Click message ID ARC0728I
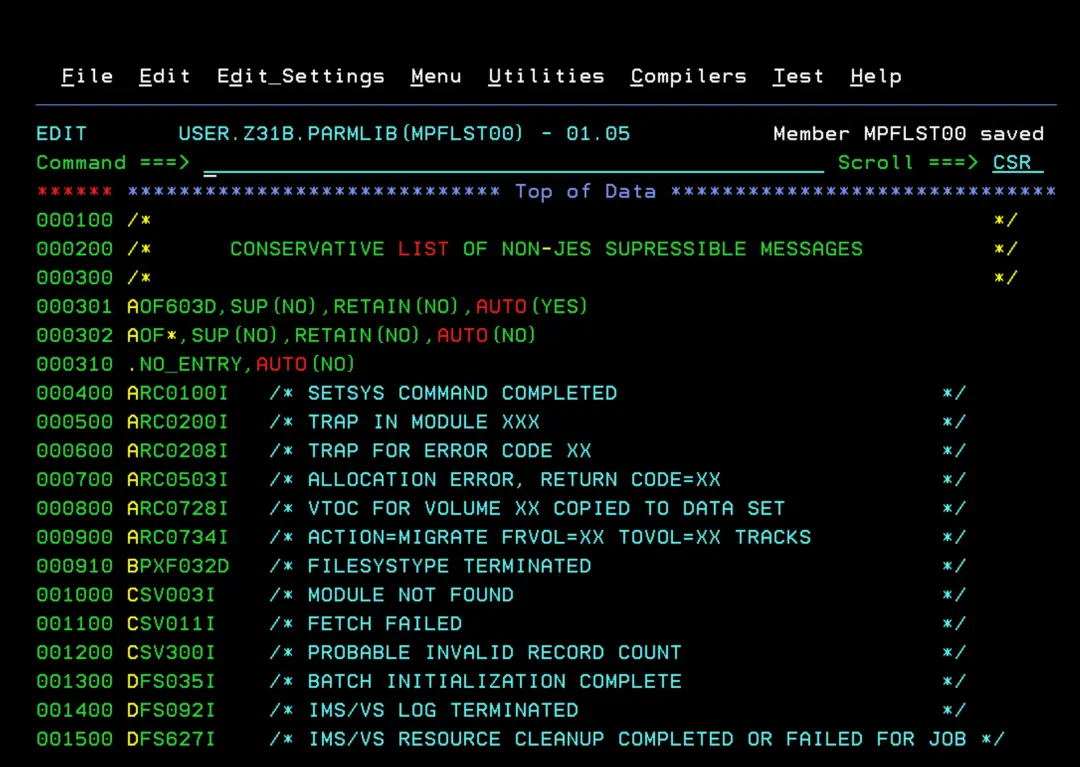 point(178,509)
